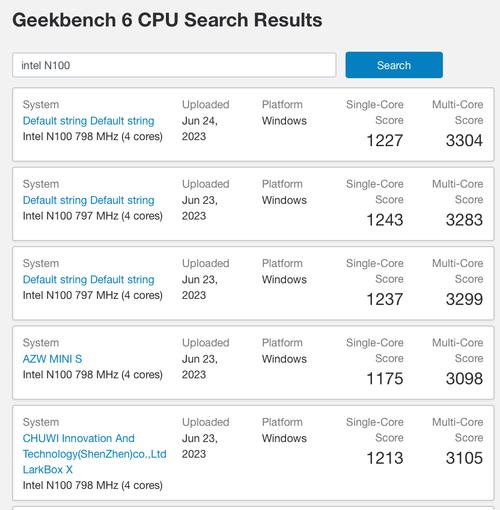This screenshot has width=500, height=510.
Task: Click the Geekbench 6 CPU Search Results heading
Action: point(167,20)
